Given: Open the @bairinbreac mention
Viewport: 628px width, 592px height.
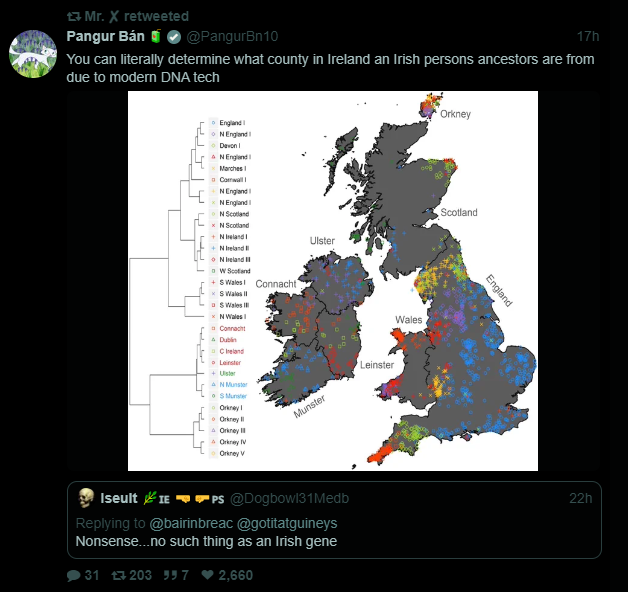Looking at the screenshot, I should point(191,523).
